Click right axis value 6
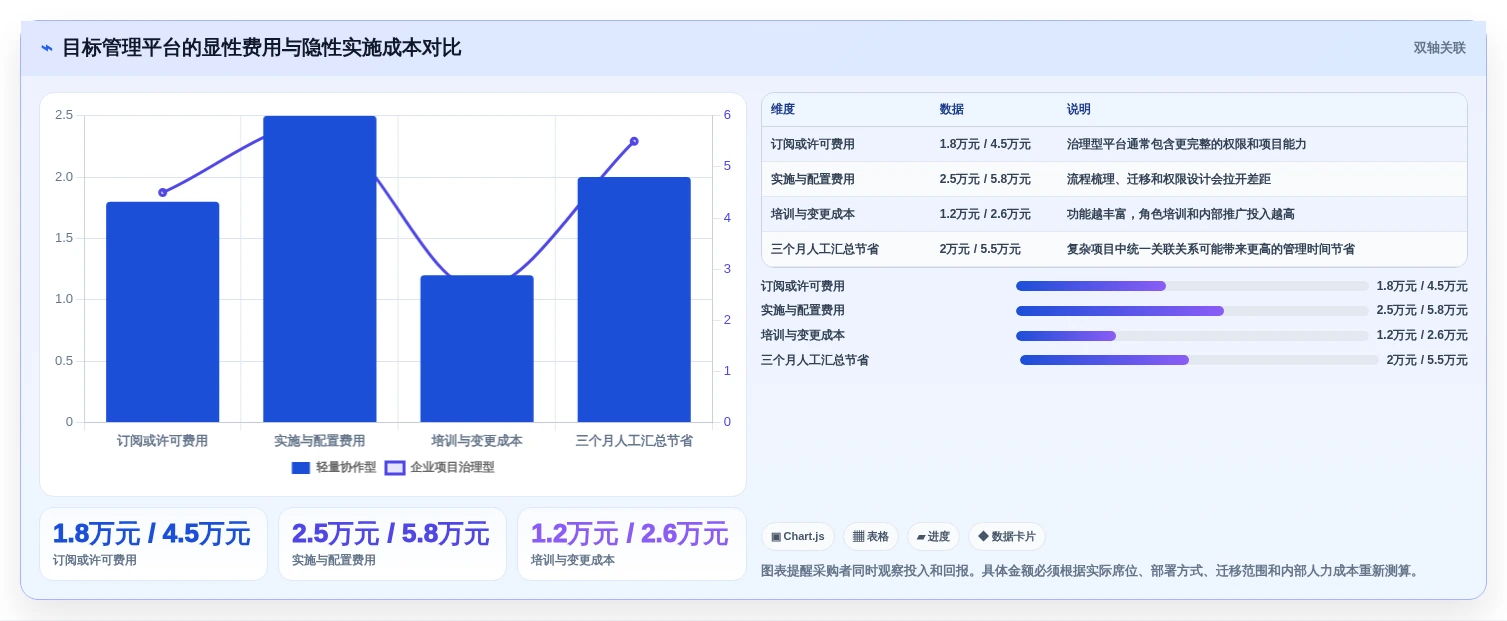Screen dimensions: 1507x621 click(727, 115)
